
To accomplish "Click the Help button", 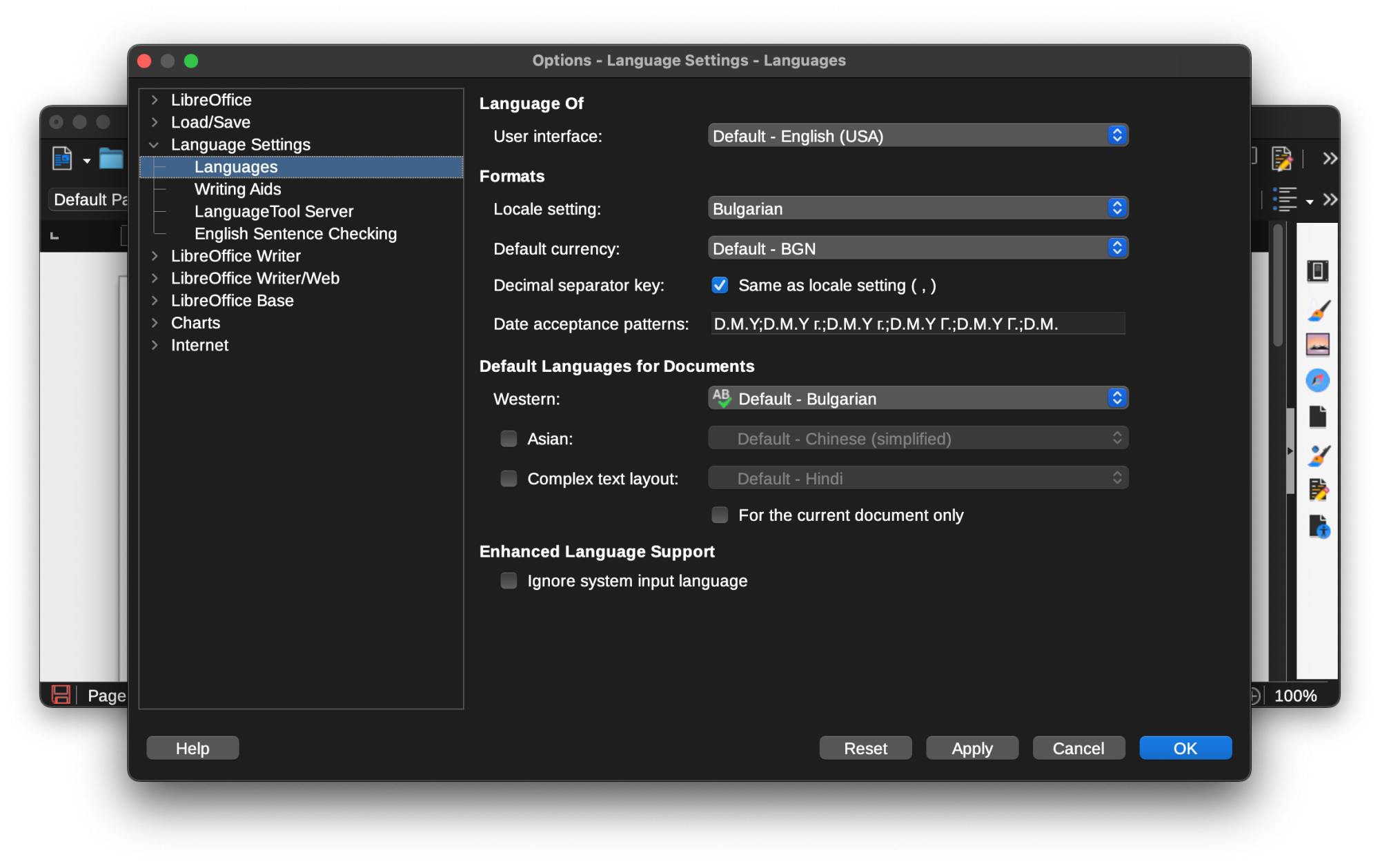I will click(193, 748).
